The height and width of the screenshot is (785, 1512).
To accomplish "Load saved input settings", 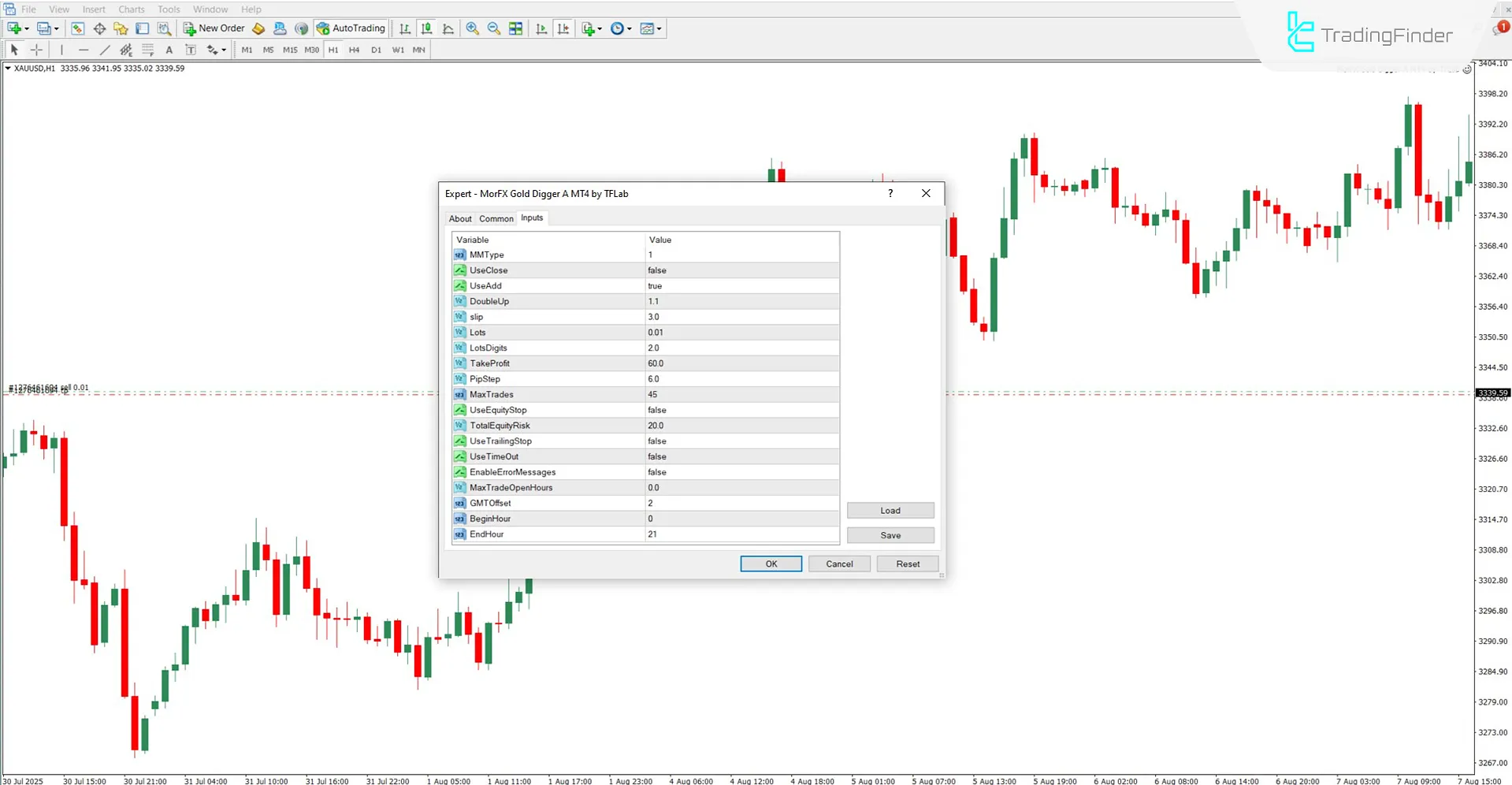I will point(890,510).
